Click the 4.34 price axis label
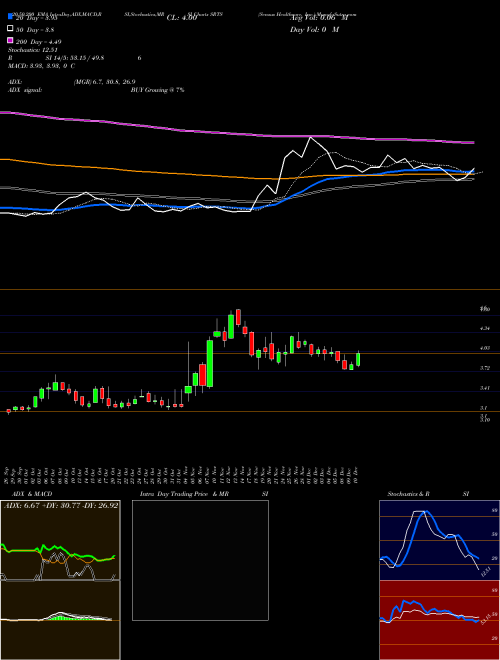 [484, 328]
